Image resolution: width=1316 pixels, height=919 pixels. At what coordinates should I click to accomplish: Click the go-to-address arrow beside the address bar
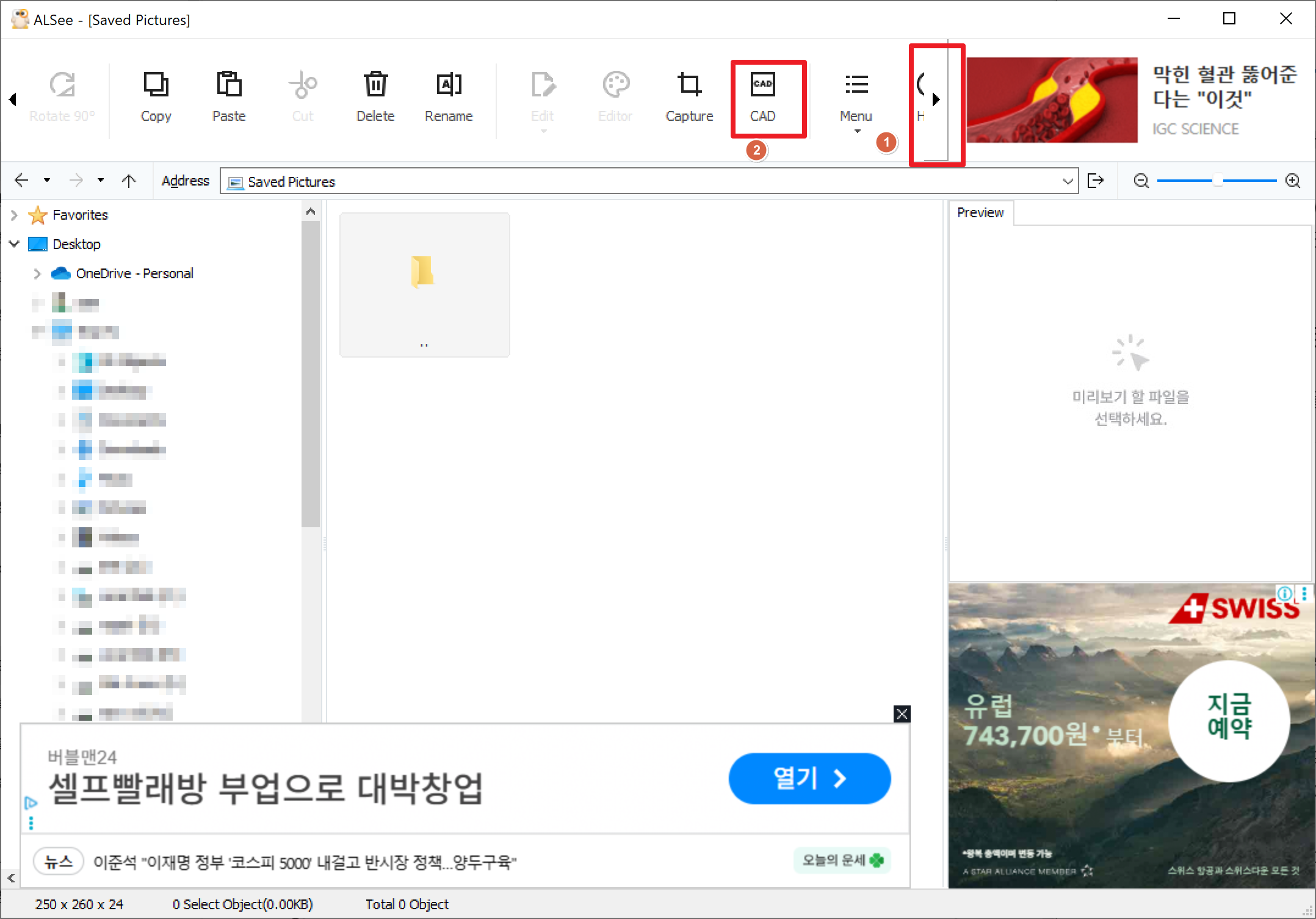[x=1096, y=180]
